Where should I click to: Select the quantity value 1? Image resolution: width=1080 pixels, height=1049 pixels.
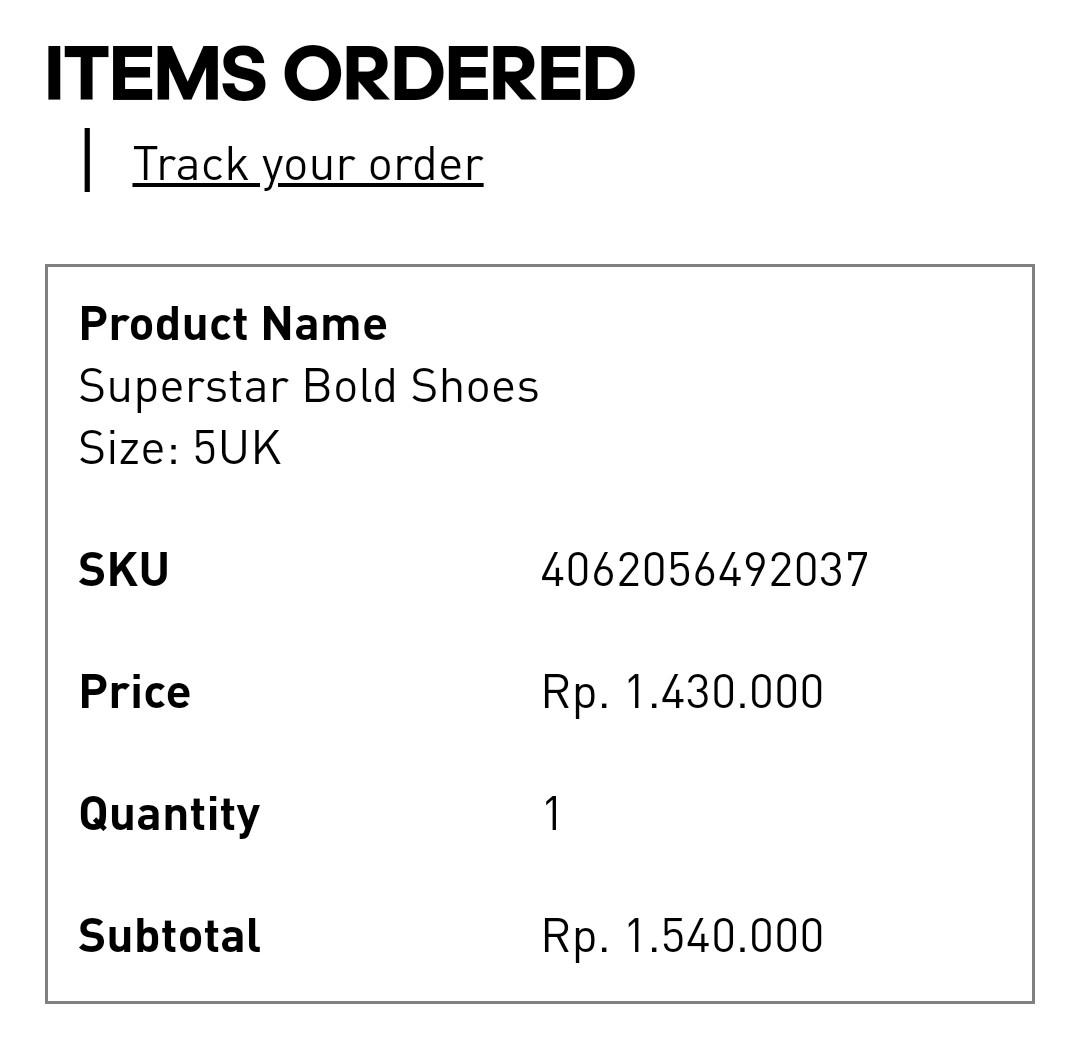(x=552, y=814)
